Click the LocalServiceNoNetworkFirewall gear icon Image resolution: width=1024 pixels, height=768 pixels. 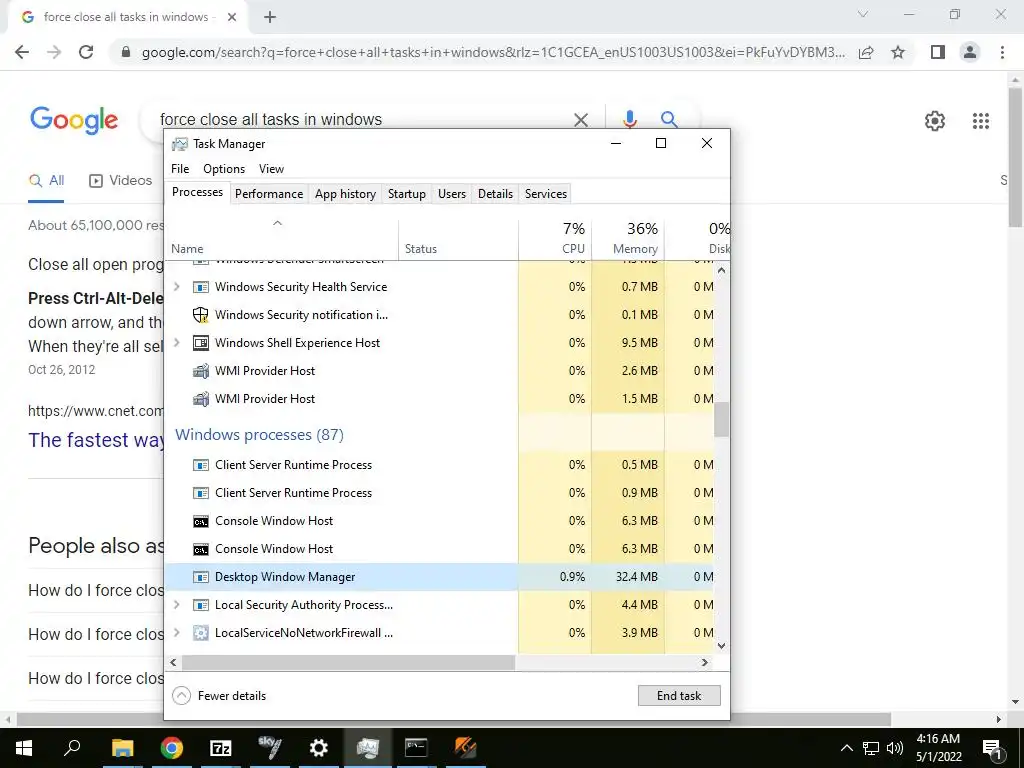(200, 633)
